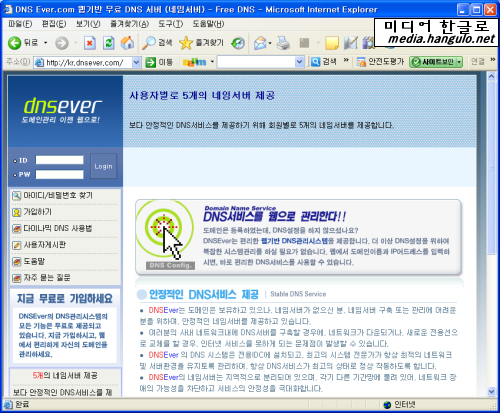Open the 아이디/비밀번호 찾기 link

pyautogui.click(x=58, y=195)
